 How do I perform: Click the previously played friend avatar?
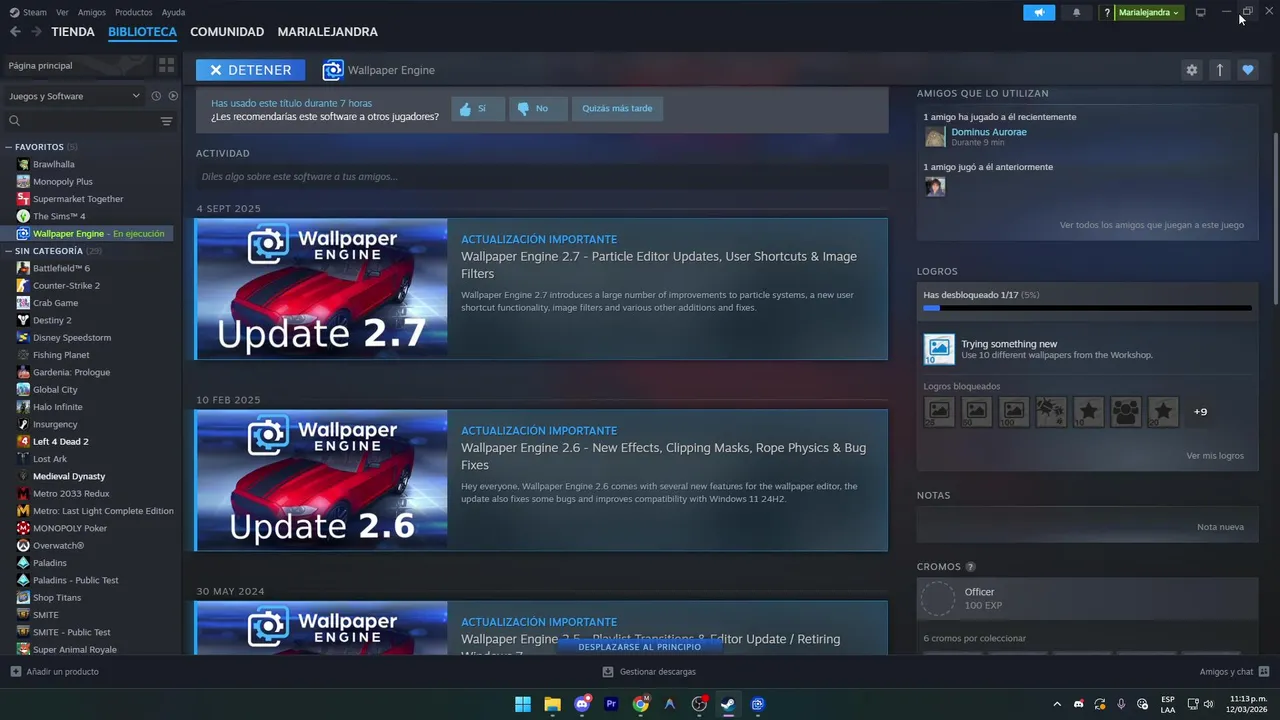(935, 187)
